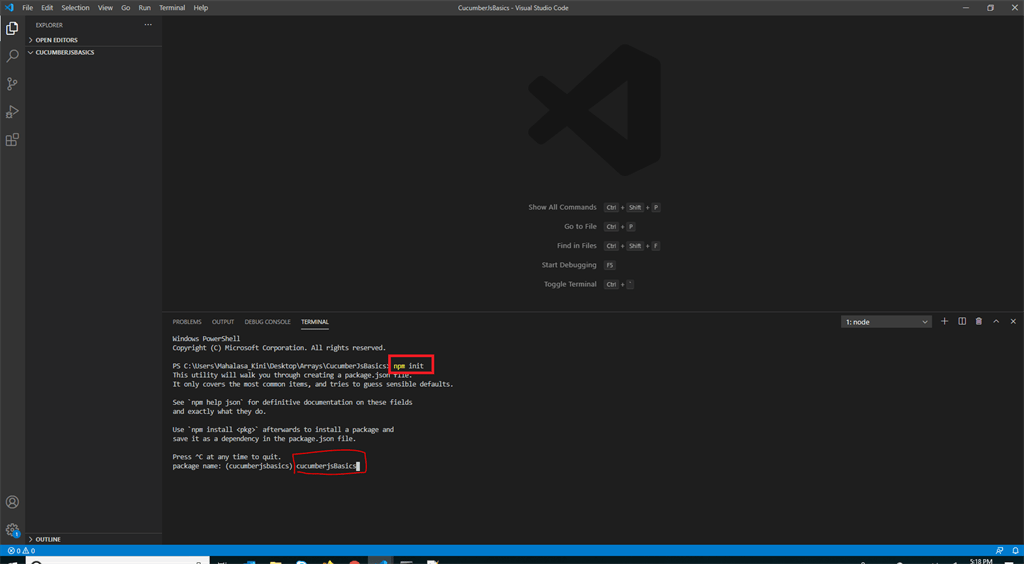Open Explorer's more actions ellipsis

148,25
